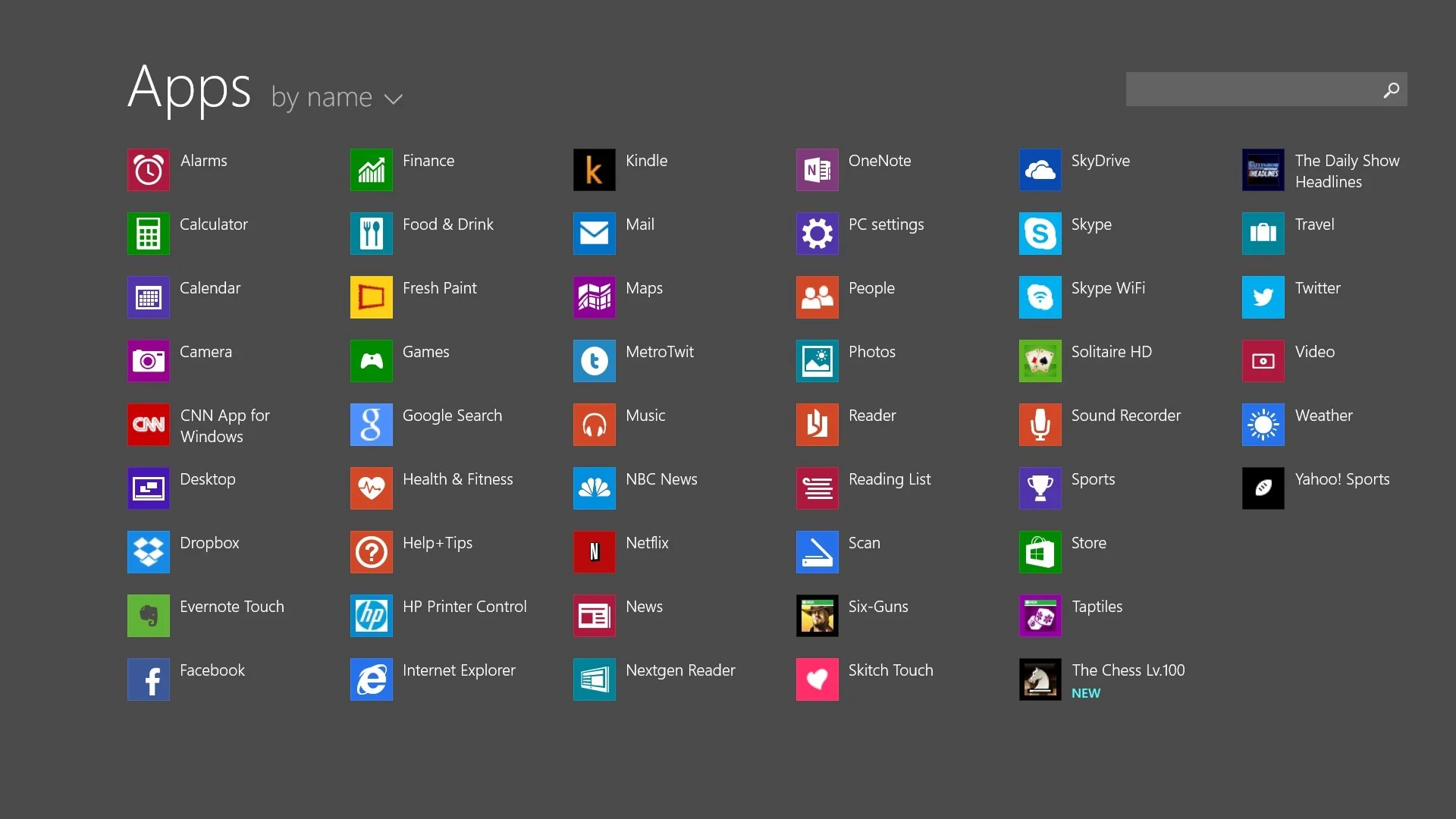Expand the 'by name' sort dropdown
The width and height of the screenshot is (1456, 819).
click(322, 98)
